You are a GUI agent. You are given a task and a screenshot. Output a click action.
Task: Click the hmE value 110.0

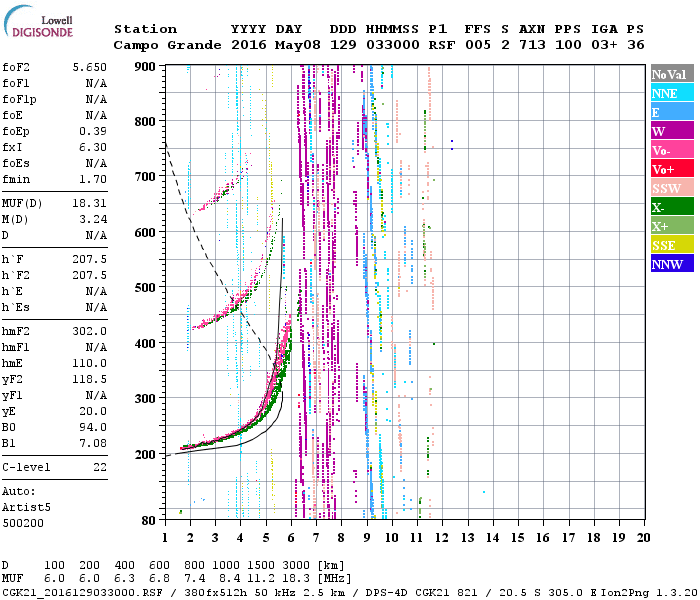click(90, 363)
